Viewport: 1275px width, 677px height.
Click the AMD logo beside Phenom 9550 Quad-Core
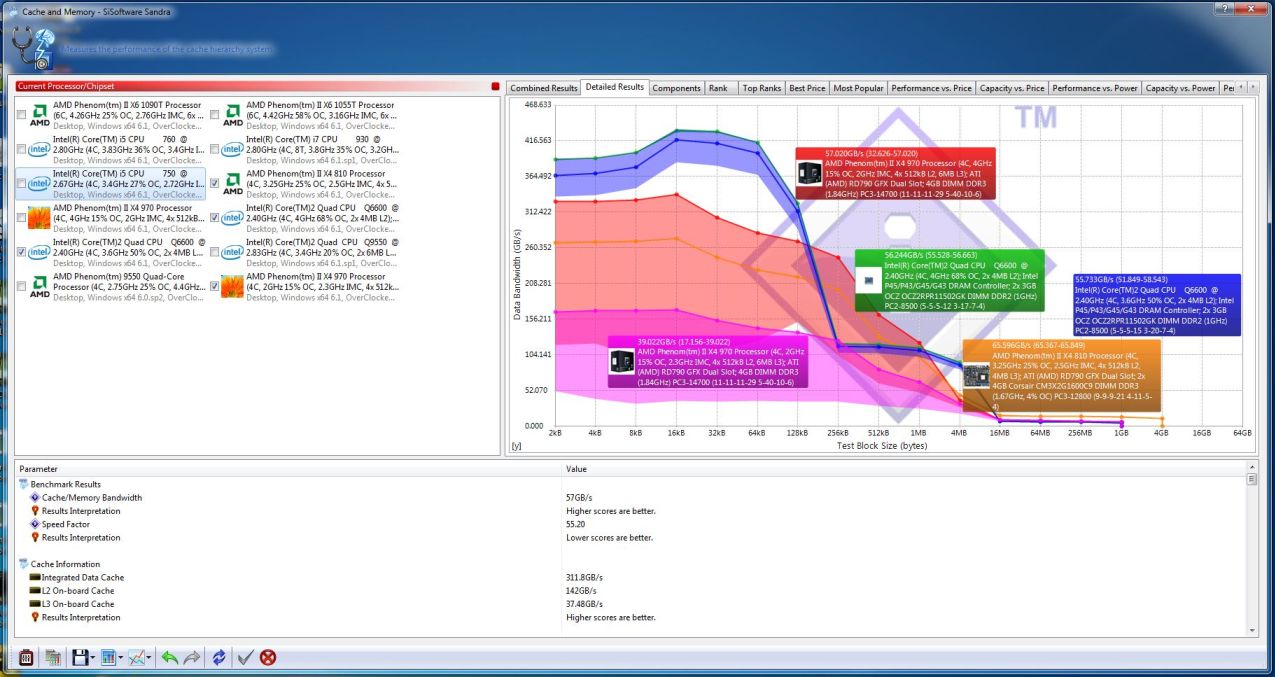click(x=40, y=286)
